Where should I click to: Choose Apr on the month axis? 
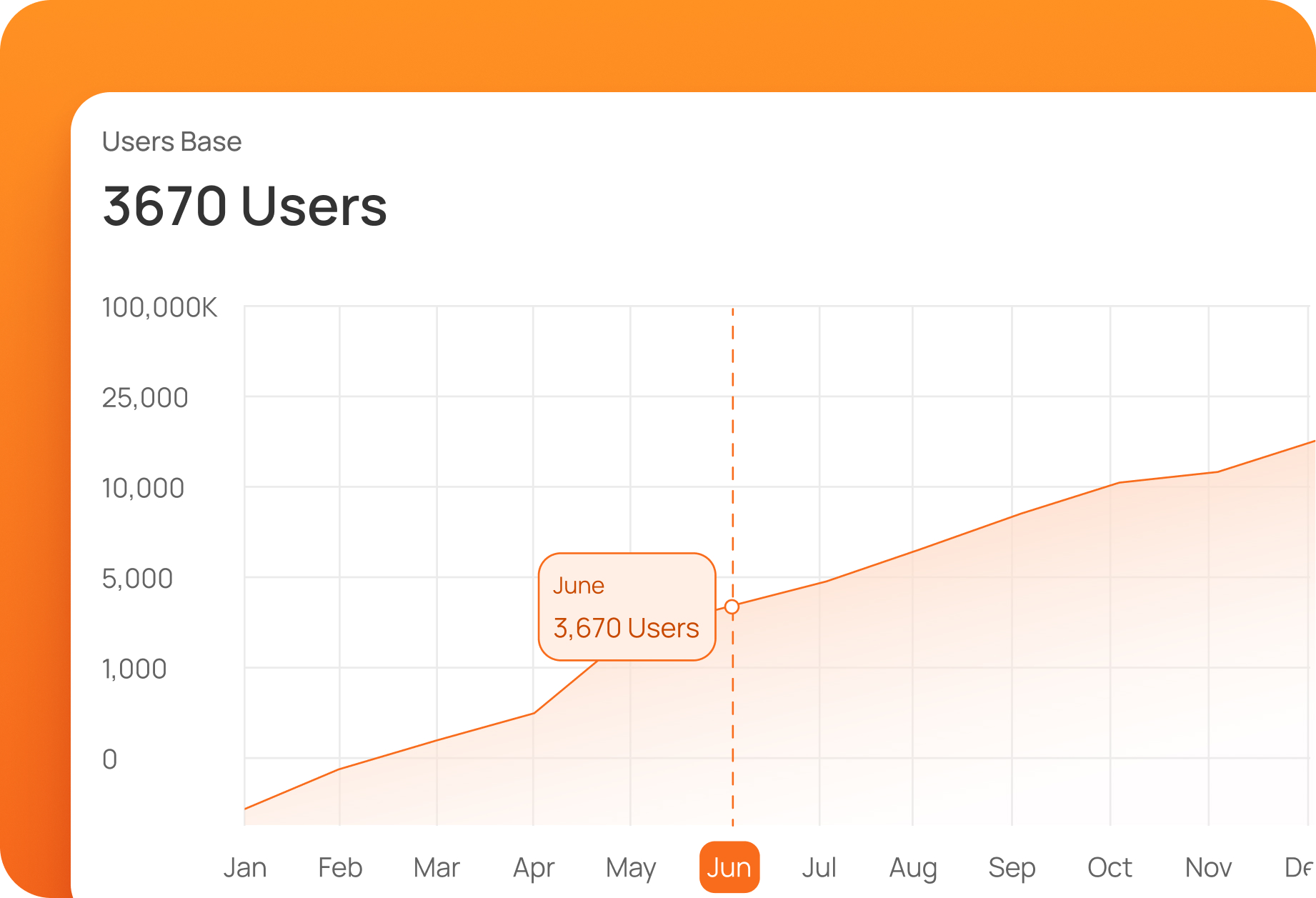pos(534,868)
